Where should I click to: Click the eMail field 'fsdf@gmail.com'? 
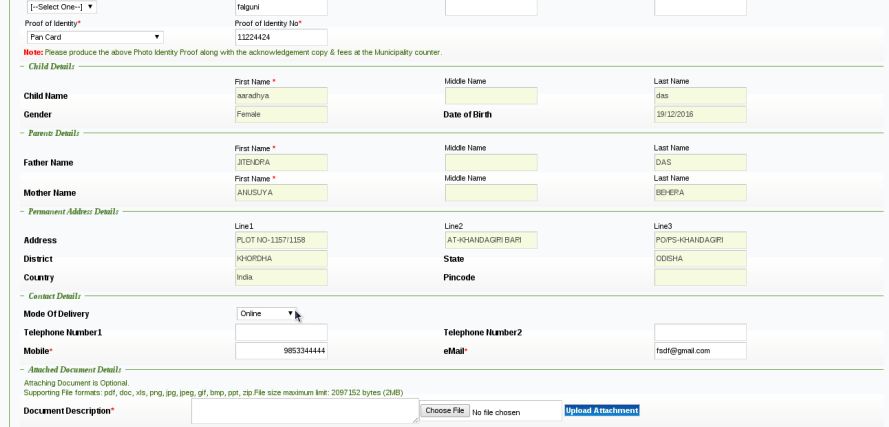click(x=700, y=351)
